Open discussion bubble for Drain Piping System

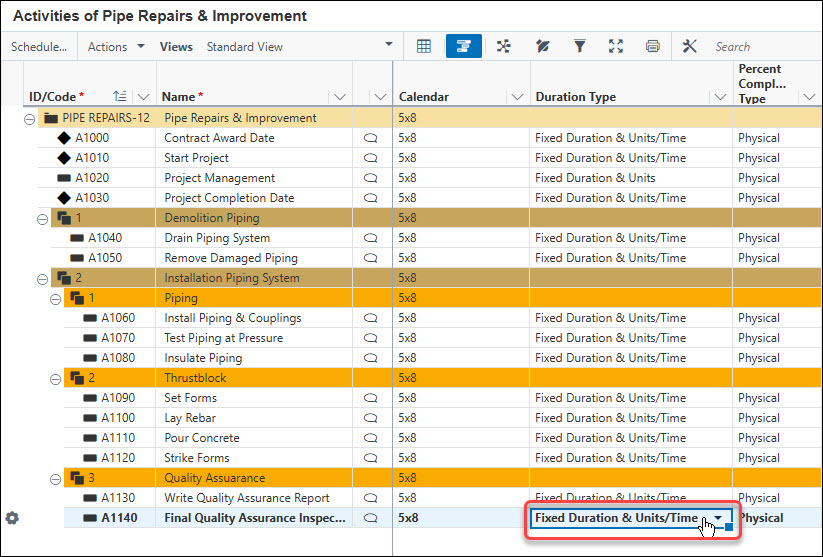tap(371, 238)
